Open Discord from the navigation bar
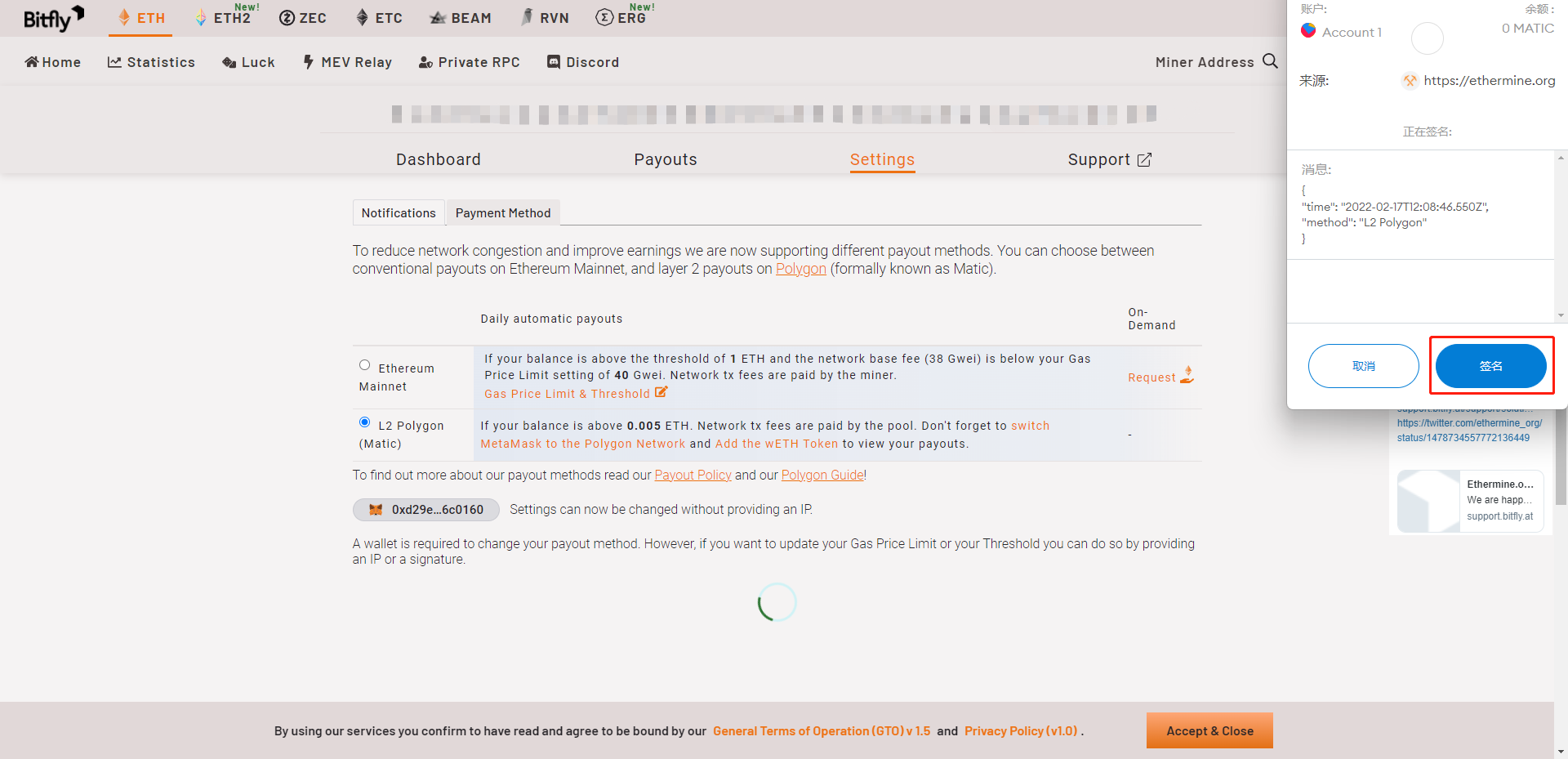This screenshot has width=1568, height=759. click(x=583, y=62)
